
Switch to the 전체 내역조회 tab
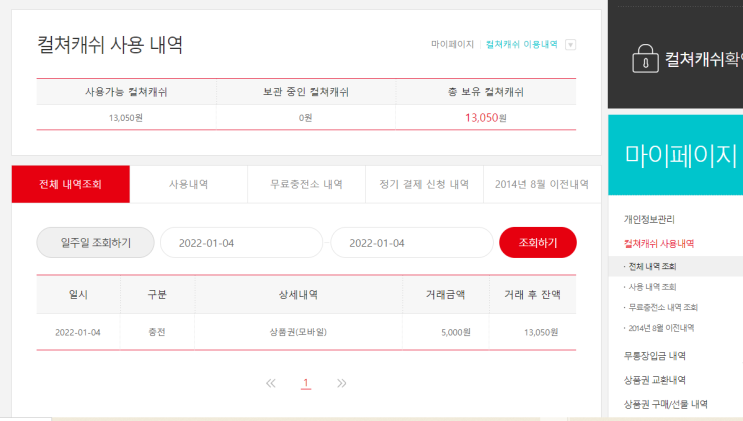coord(70,185)
